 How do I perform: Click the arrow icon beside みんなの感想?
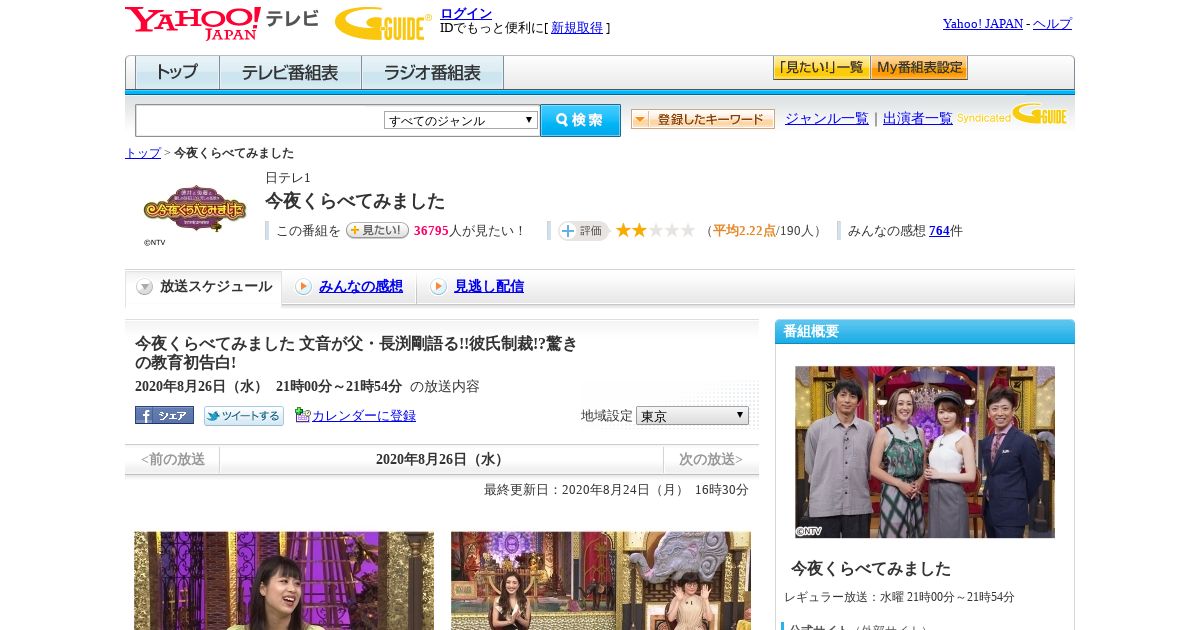303,287
